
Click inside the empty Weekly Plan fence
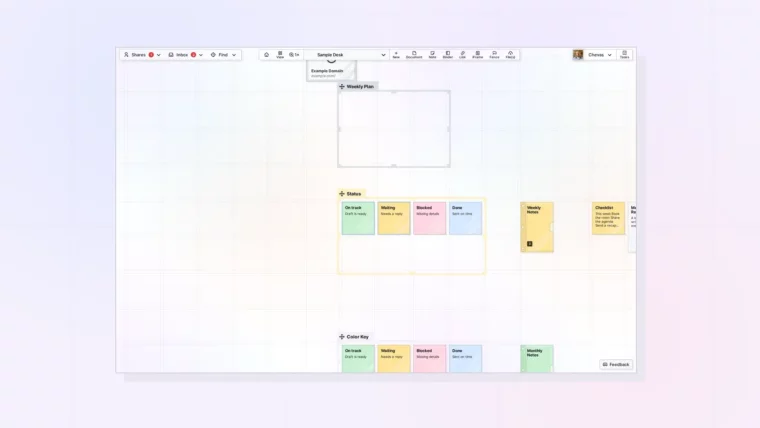pos(394,129)
